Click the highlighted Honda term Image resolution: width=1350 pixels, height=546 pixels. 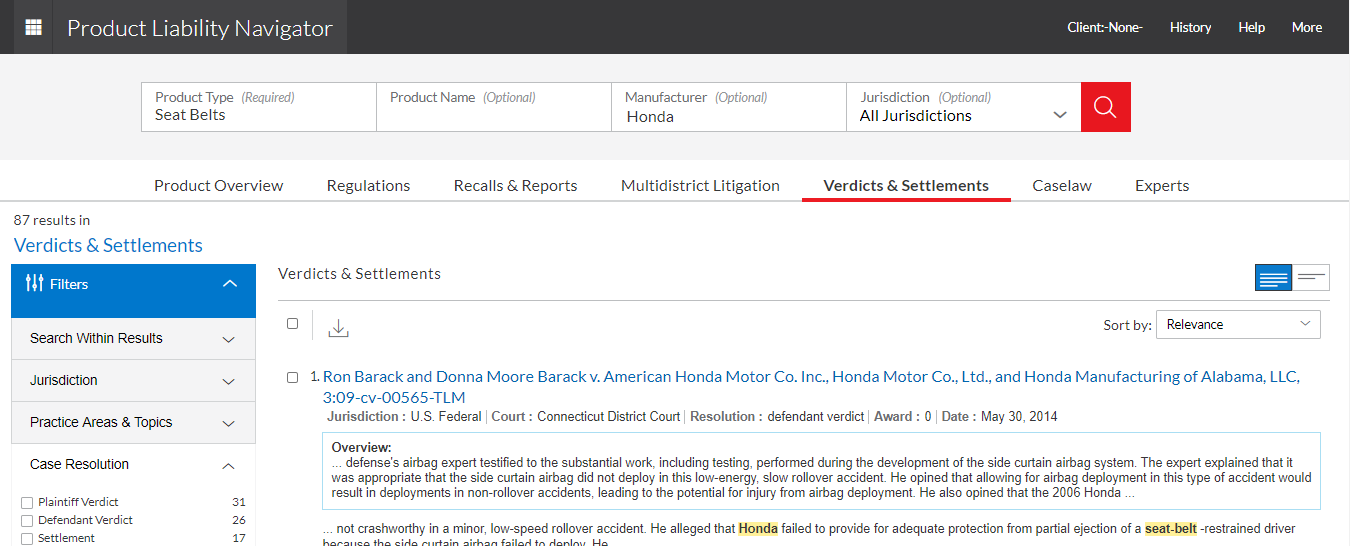click(758, 529)
